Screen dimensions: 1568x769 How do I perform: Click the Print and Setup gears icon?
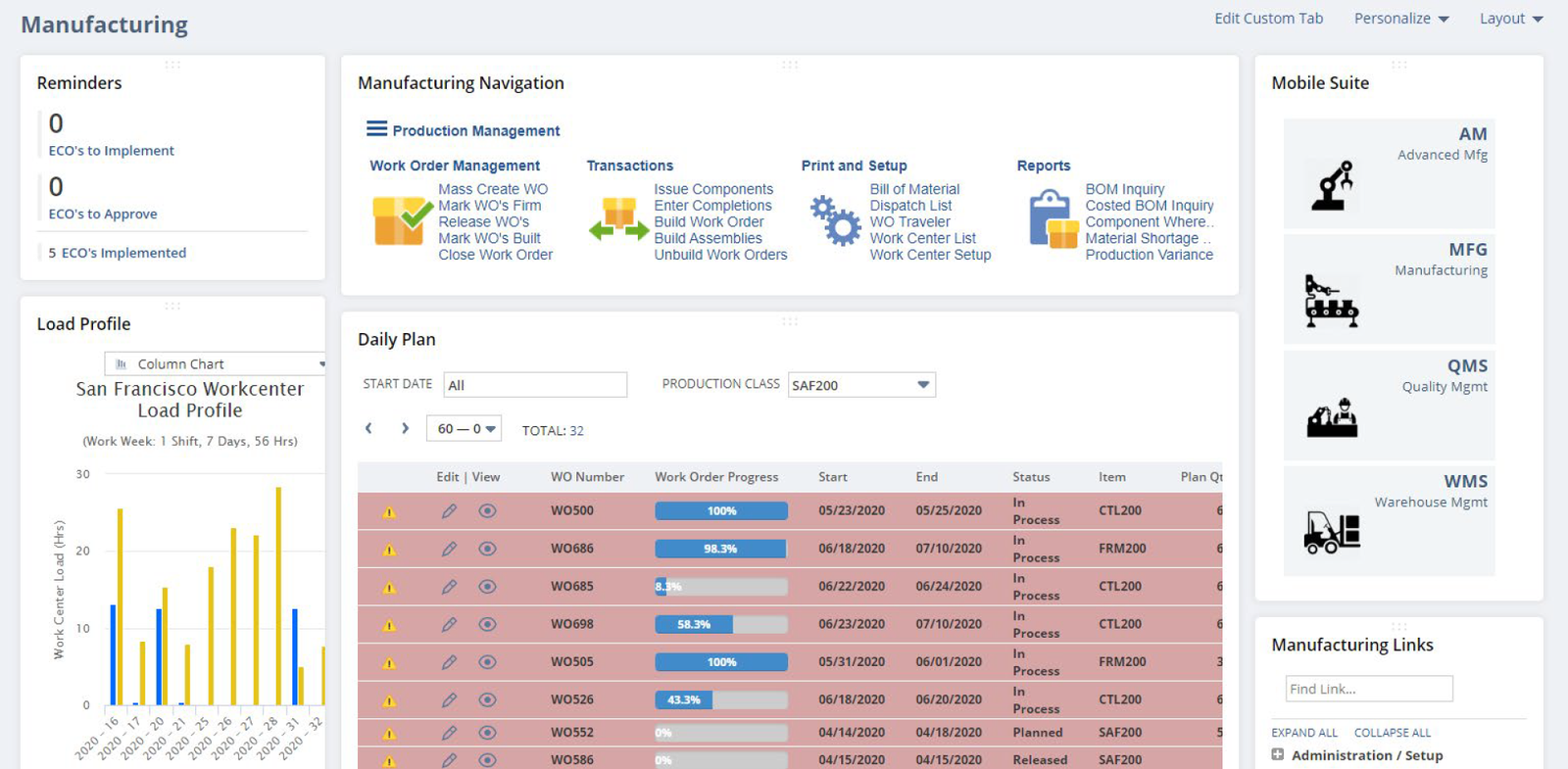835,219
